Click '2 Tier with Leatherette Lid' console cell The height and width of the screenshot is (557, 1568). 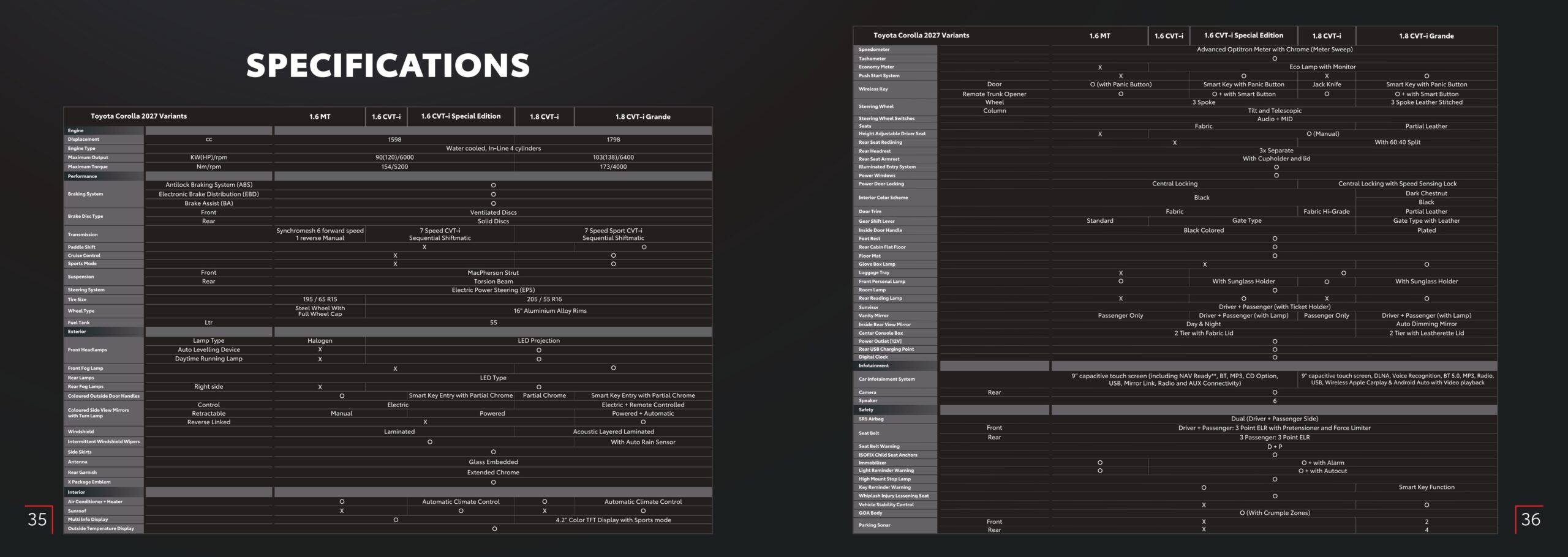point(1427,333)
